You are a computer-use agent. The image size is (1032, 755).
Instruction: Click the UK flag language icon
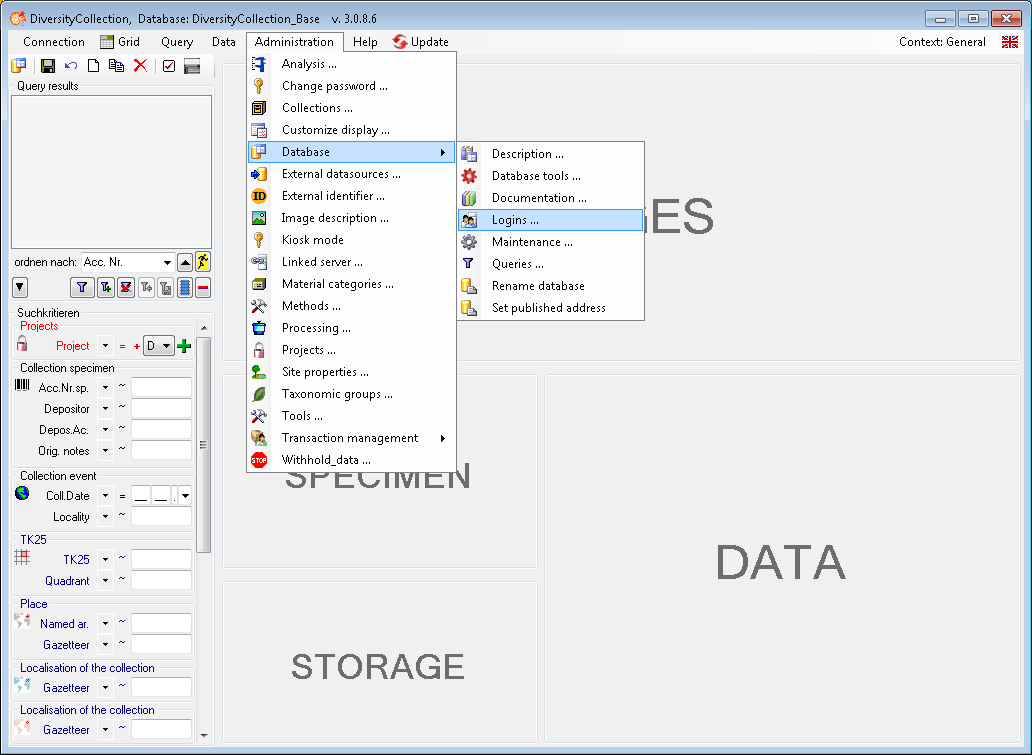1010,42
